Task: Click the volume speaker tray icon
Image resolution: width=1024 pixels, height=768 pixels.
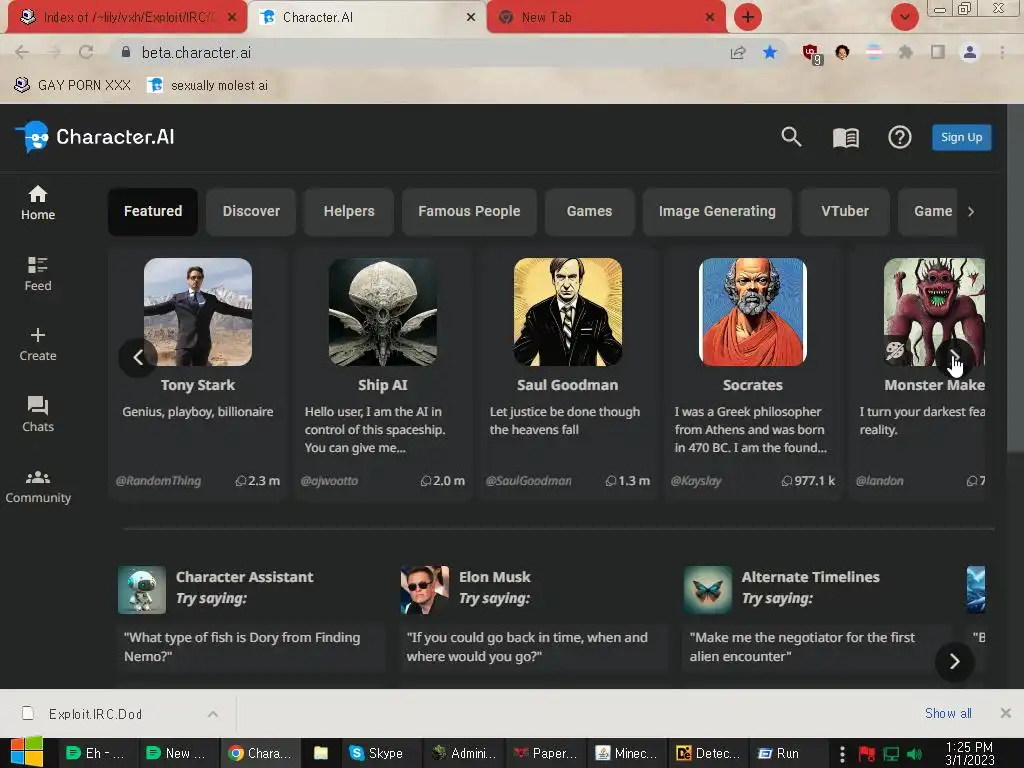Action: point(914,754)
